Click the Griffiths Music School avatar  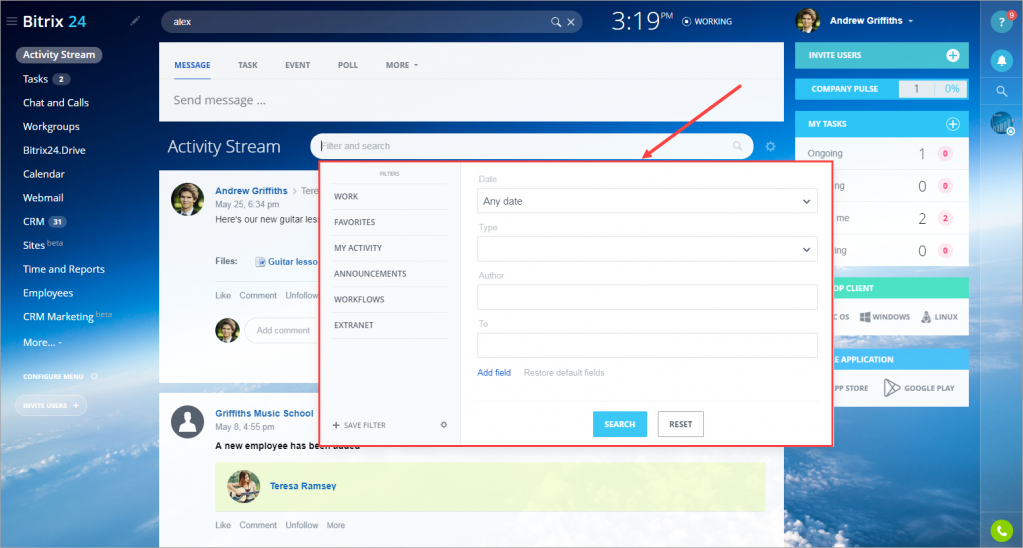tap(187, 421)
